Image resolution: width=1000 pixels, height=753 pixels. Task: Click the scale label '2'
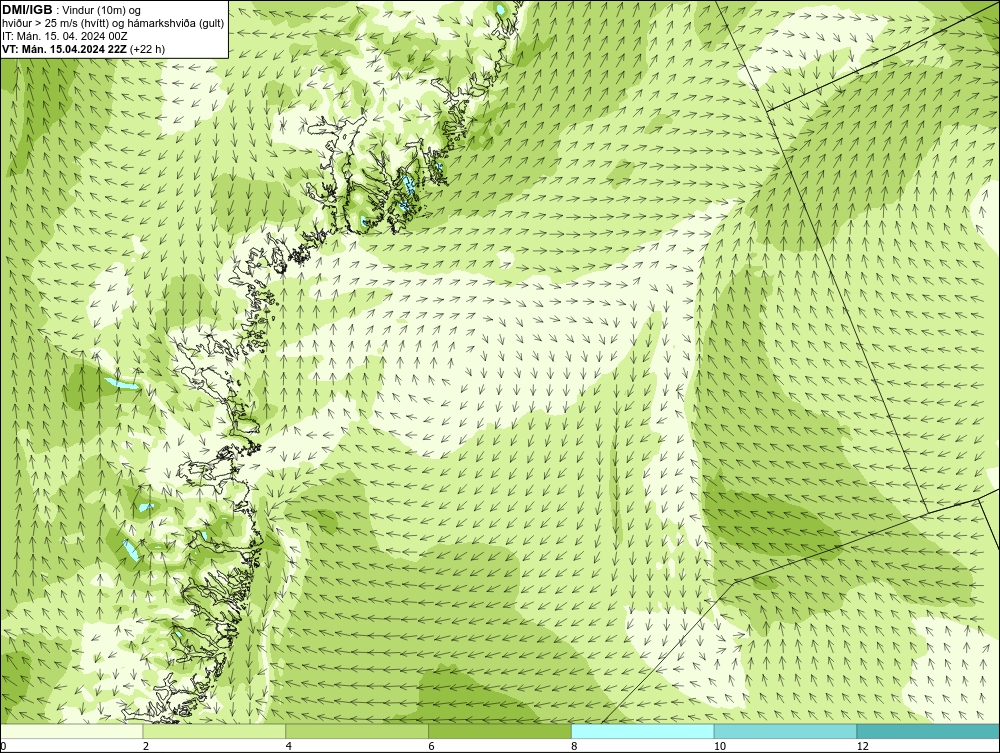pyautogui.click(x=146, y=746)
